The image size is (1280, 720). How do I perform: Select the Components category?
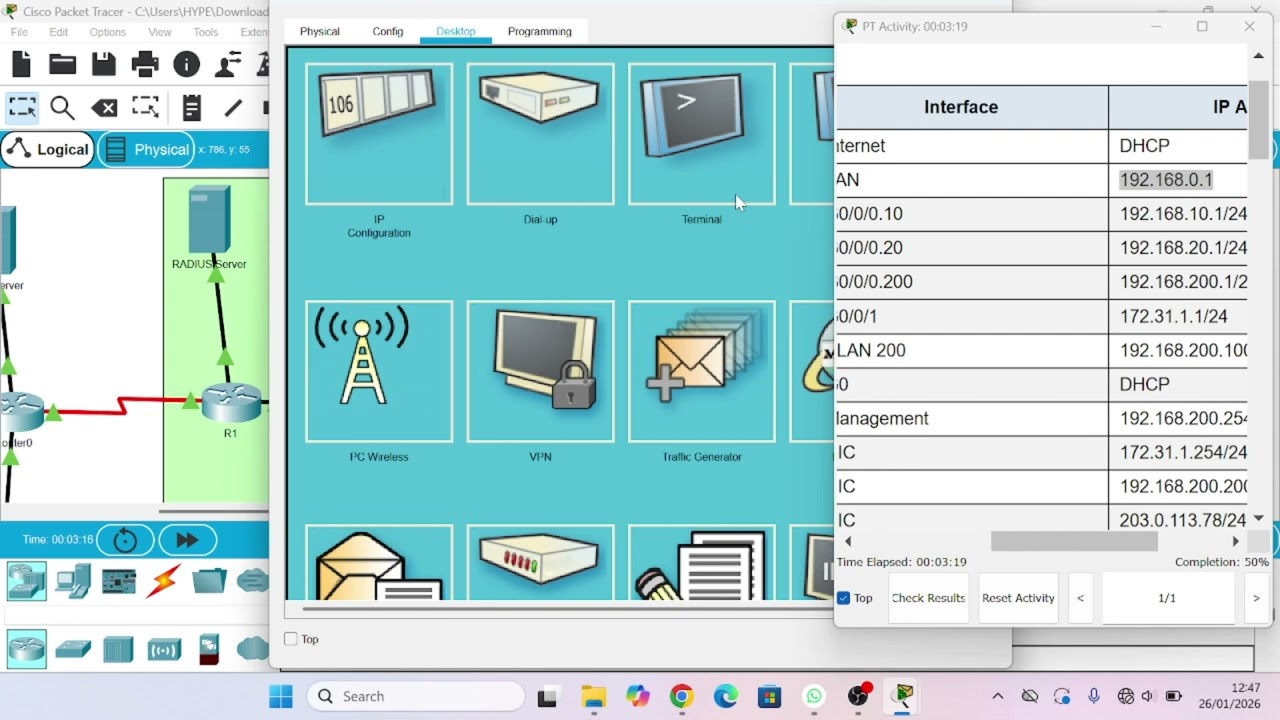point(119,580)
